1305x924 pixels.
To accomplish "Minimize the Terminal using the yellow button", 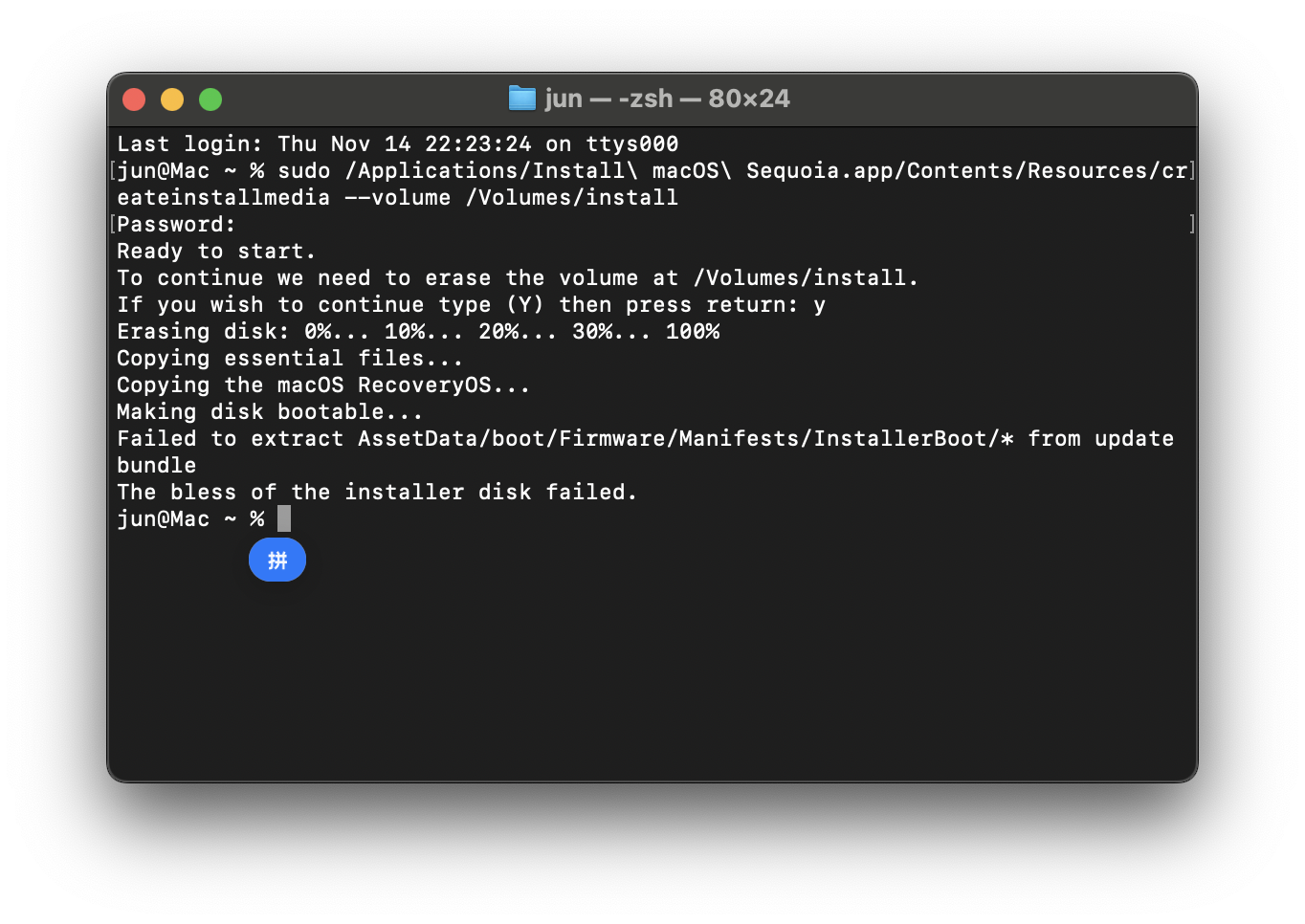I will 172,99.
